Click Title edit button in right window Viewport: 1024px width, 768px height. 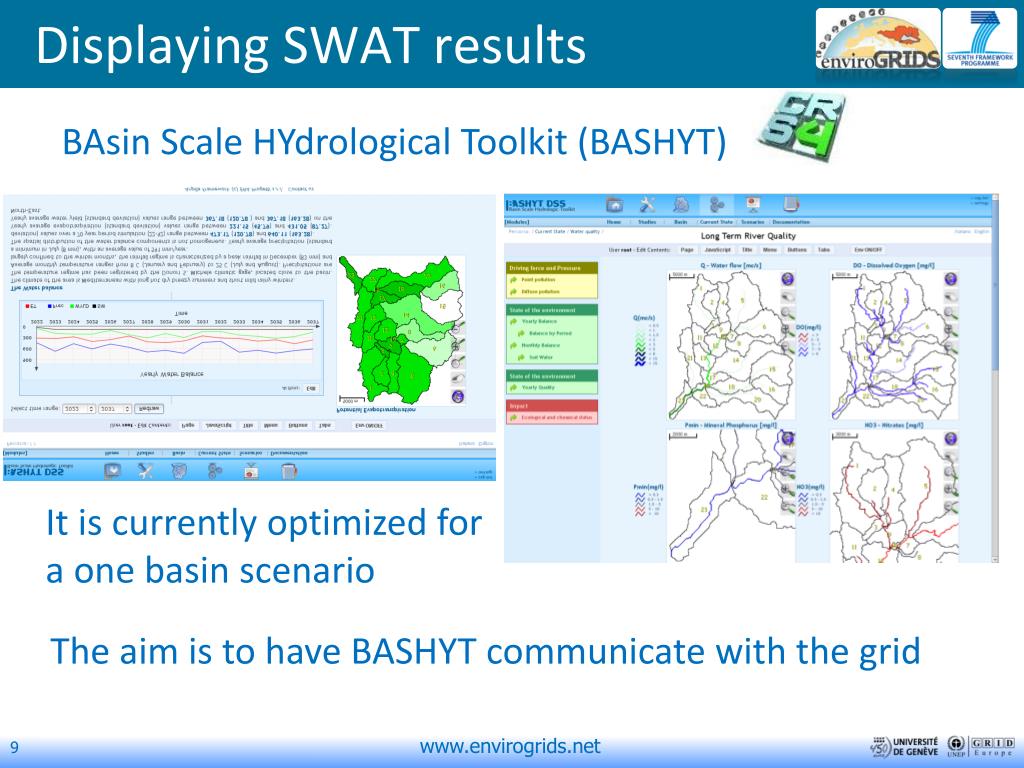click(x=747, y=249)
